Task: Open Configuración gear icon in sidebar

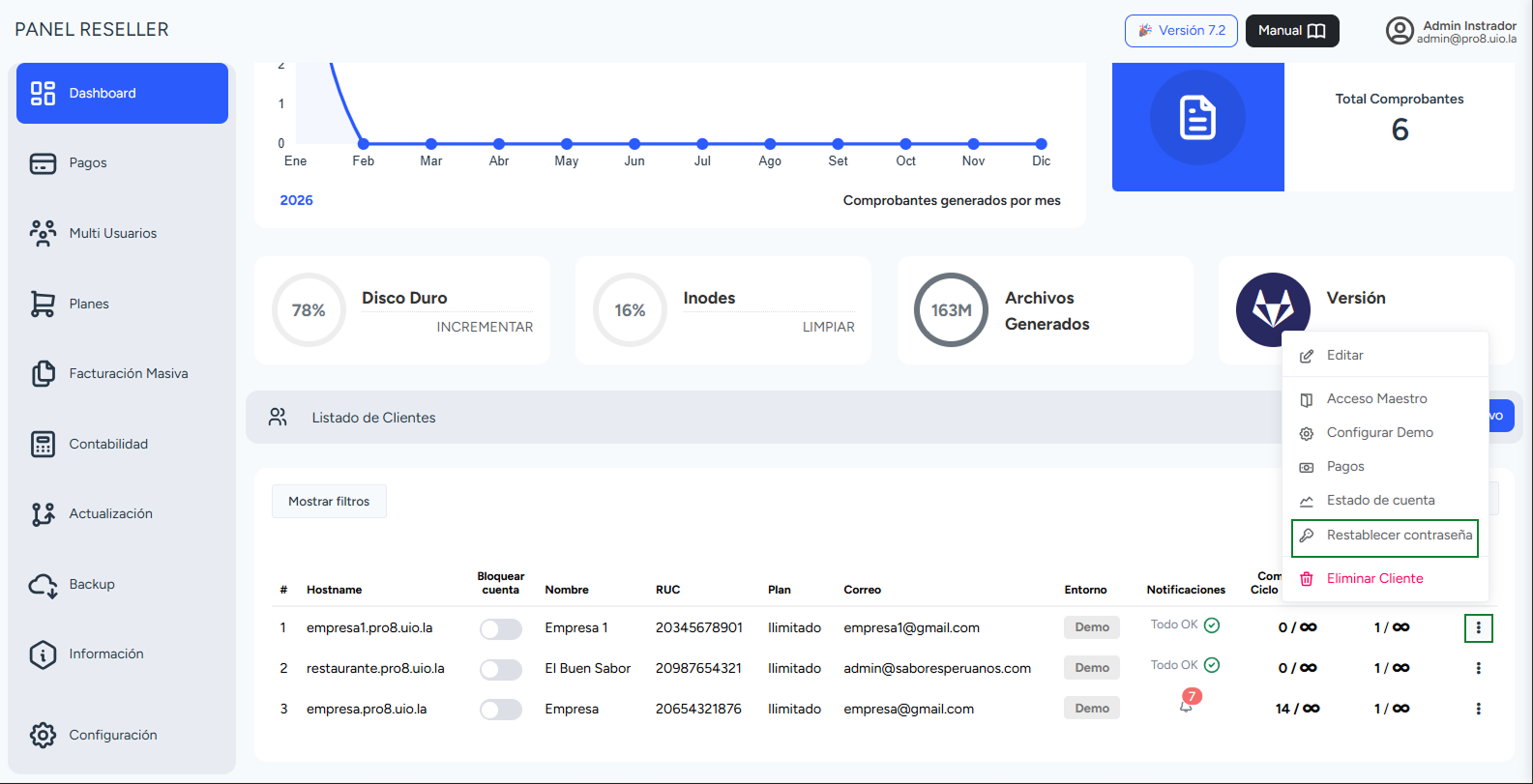Action: pyautogui.click(x=43, y=735)
